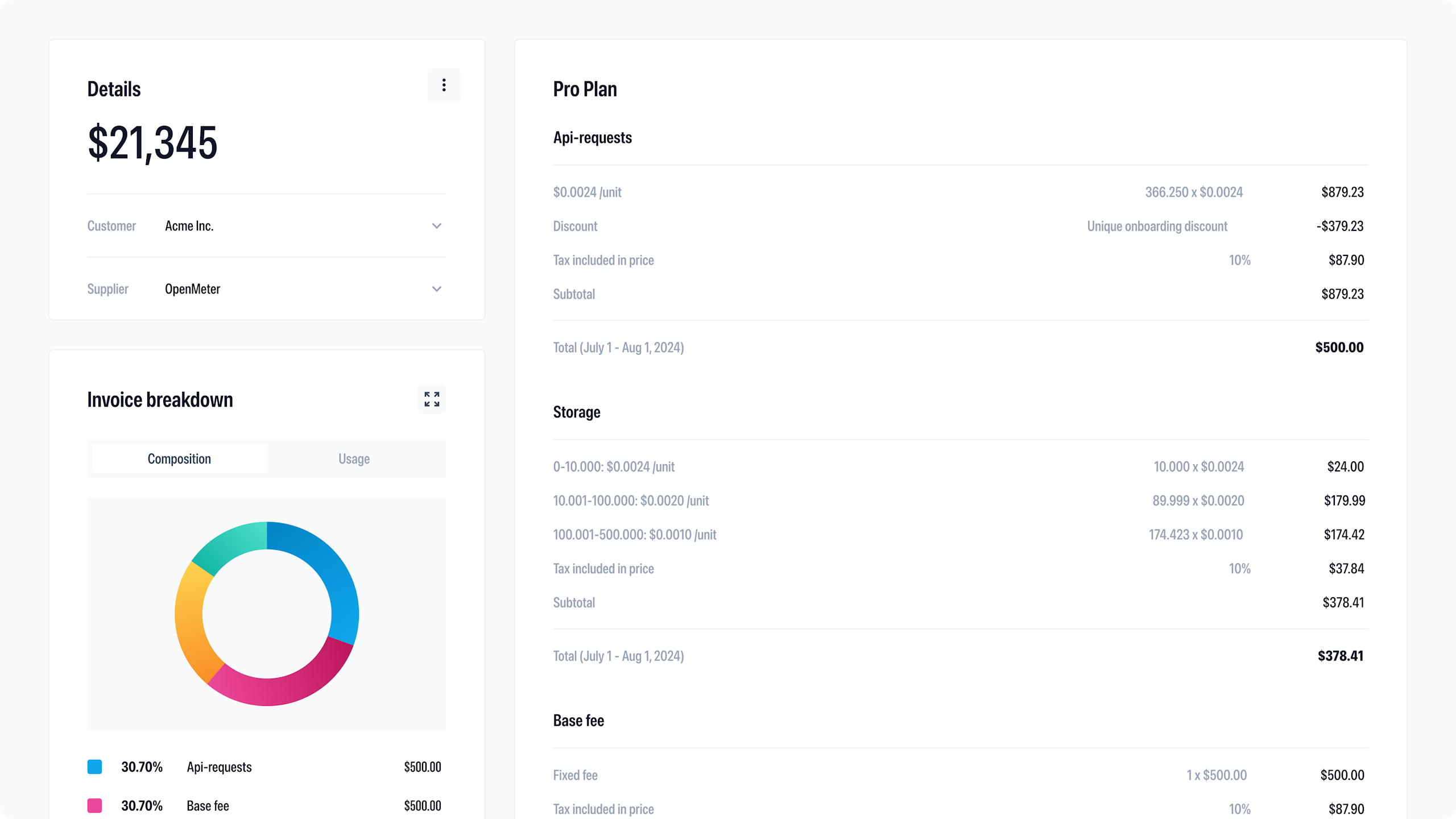
Task: Click the Base fee section heading
Action: coord(578,721)
